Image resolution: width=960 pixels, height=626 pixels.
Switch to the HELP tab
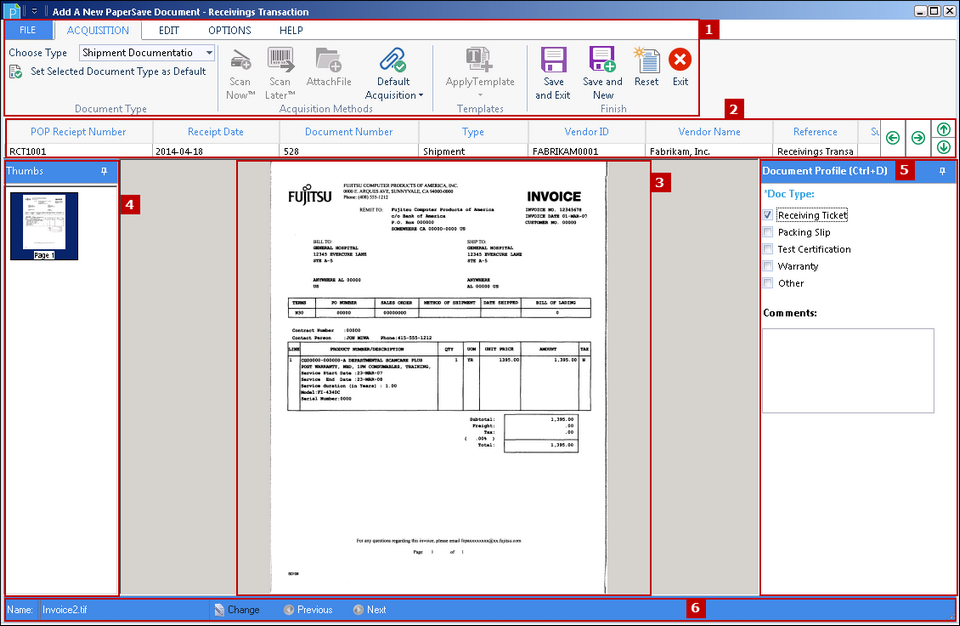291,30
